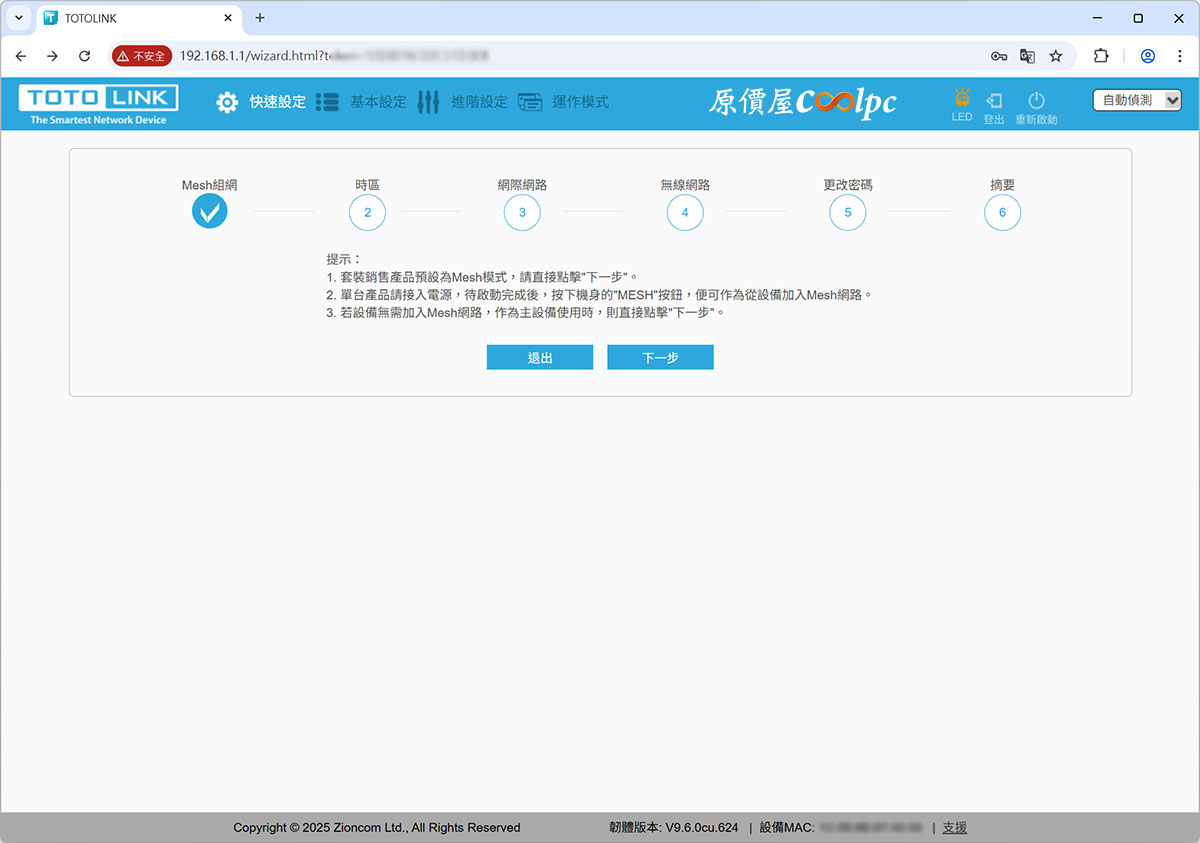Open the Chrome three-dot menu
The height and width of the screenshot is (843, 1200).
tap(1181, 56)
